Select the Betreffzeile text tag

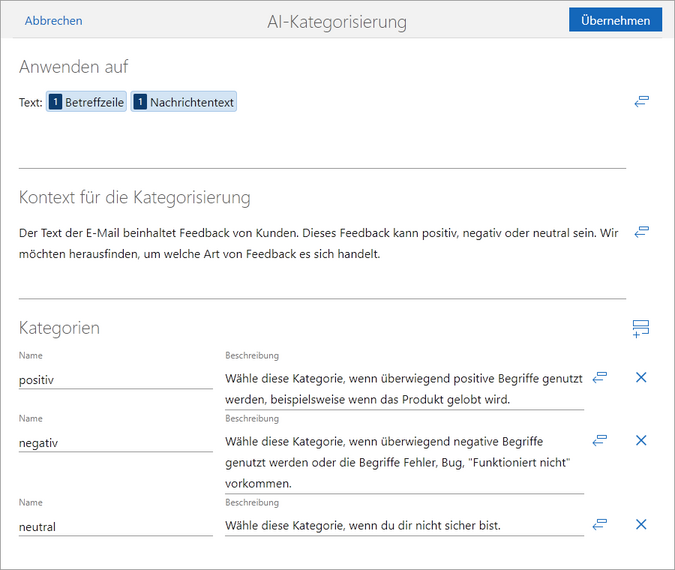click(87, 102)
